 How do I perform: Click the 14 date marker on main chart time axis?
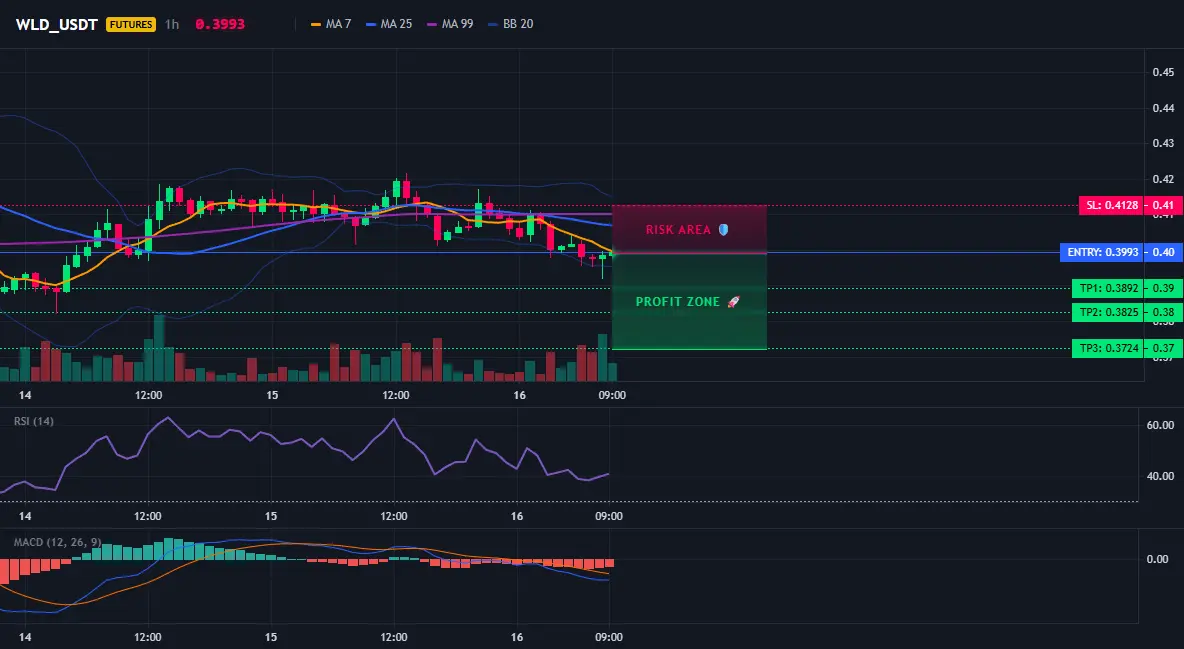coord(25,395)
